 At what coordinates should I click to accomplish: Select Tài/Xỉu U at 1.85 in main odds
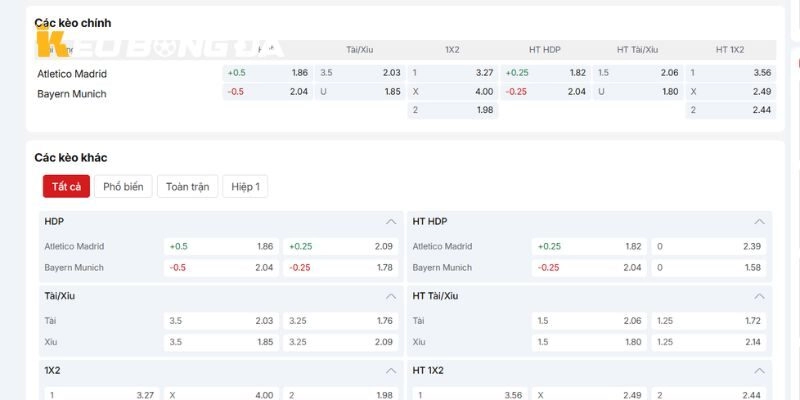360,92
